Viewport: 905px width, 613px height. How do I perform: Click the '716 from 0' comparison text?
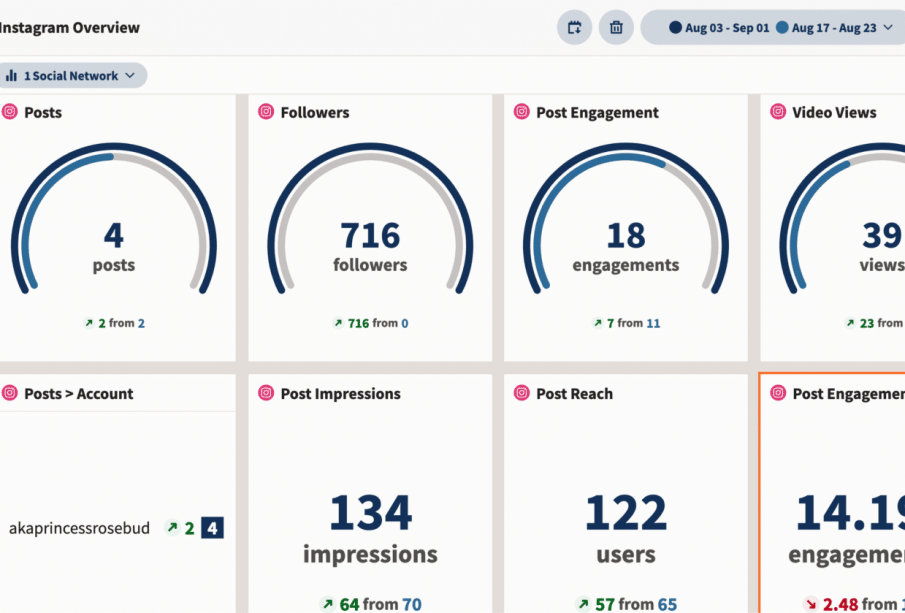pyautogui.click(x=378, y=323)
